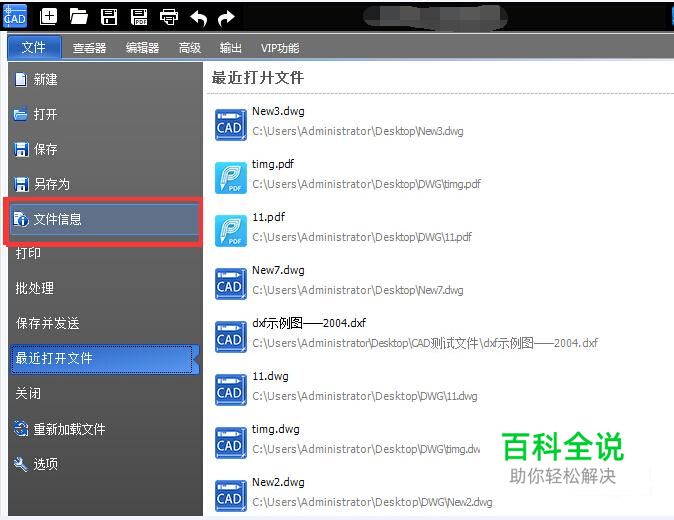Open the 高级 tab
Screen dimensions: 674x520
coord(190,48)
